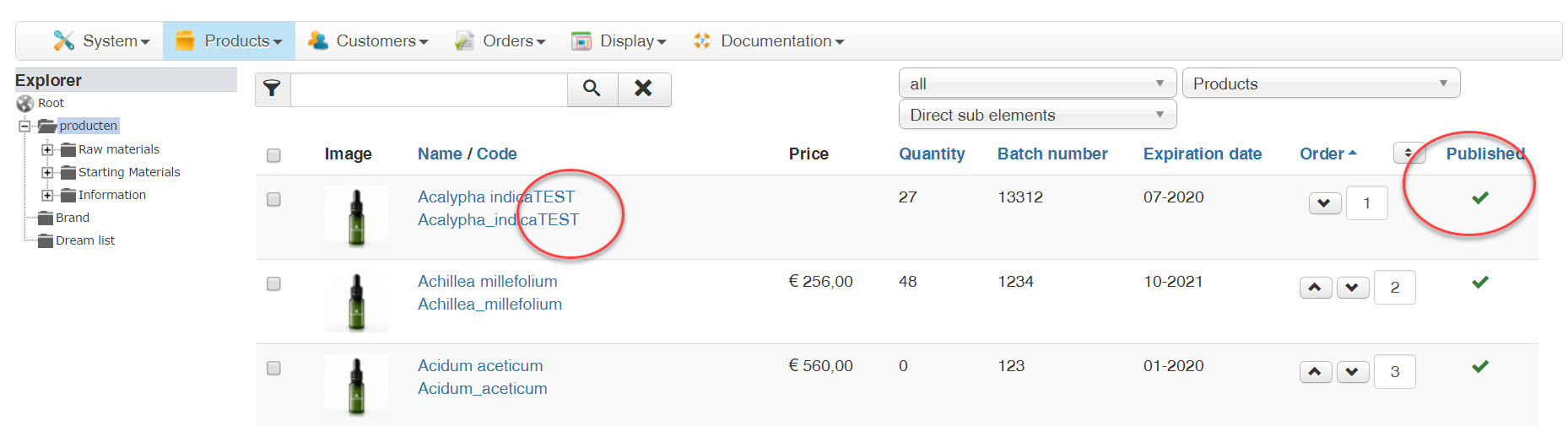Sort the list by Expiration date
Screen dimensions: 1568x426
coord(1202,154)
